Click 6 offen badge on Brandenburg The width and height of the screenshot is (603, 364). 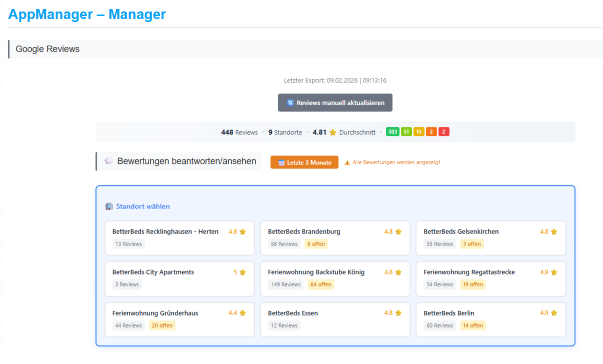tap(316, 244)
